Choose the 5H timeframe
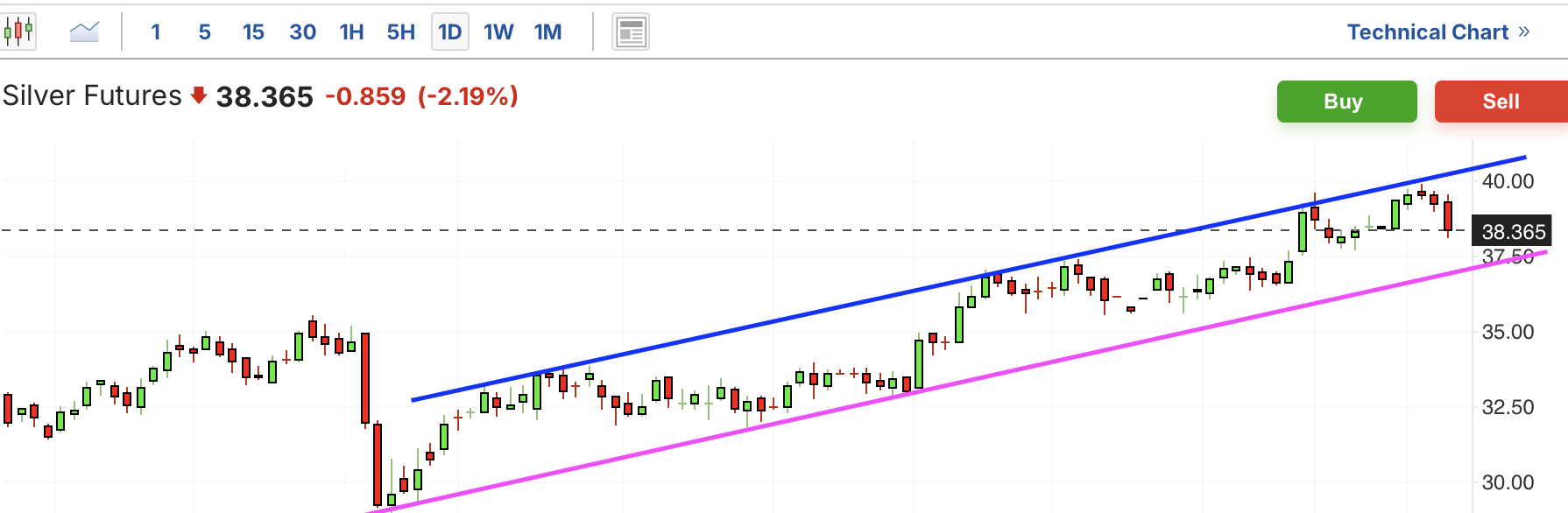Screen dimensions: 1568x513 point(401,32)
